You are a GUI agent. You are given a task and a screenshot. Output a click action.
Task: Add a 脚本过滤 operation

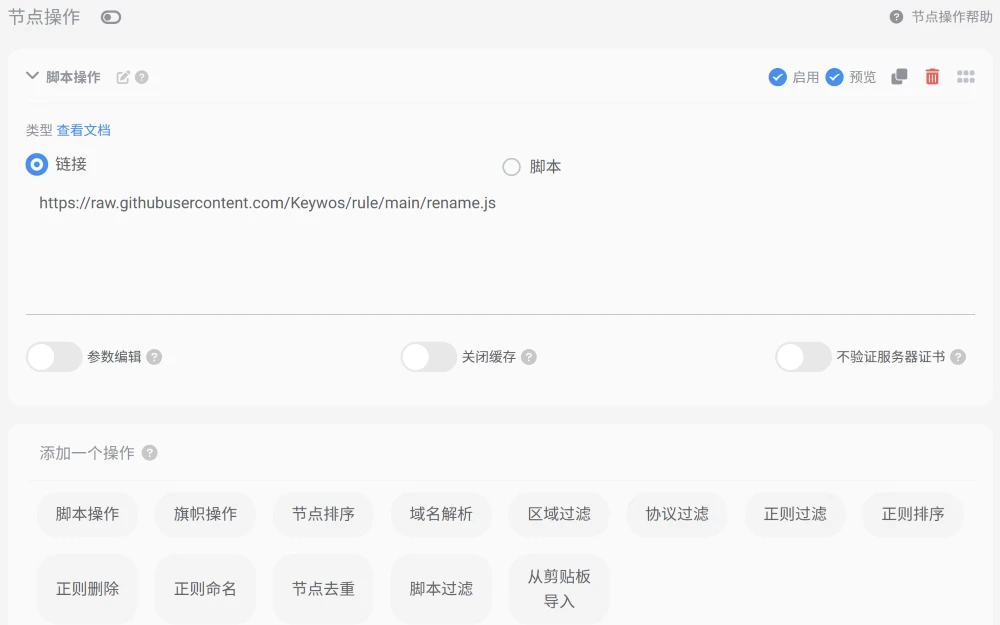[x=441, y=589]
